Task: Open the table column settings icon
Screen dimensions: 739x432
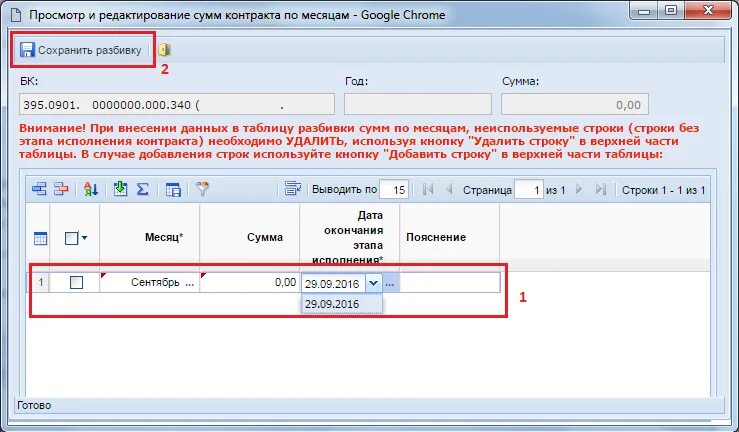Action: pyautogui.click(x=173, y=190)
